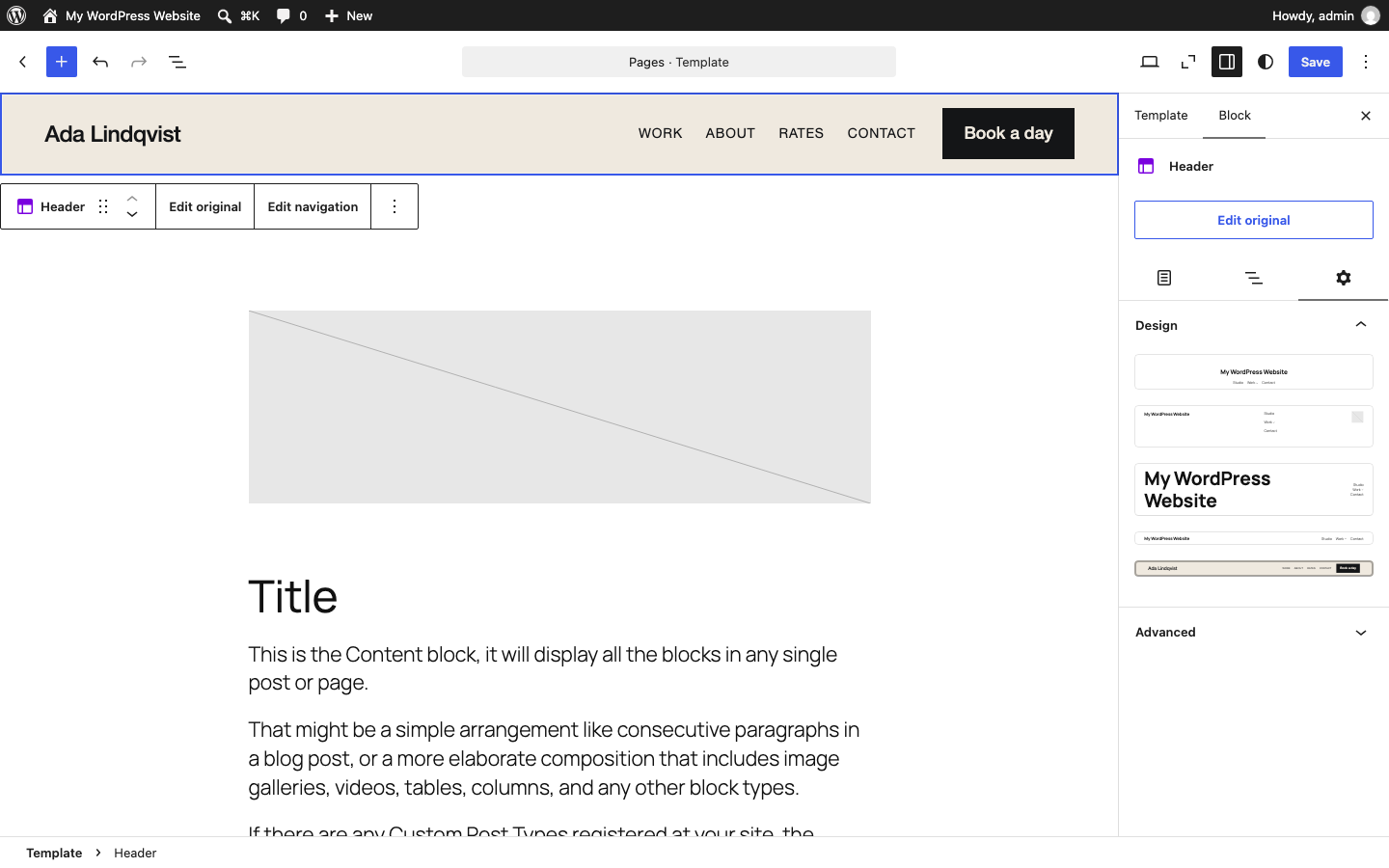The image size is (1389, 868).
Task: Open the editor Options three-dot menu
Action: pyautogui.click(x=1366, y=62)
